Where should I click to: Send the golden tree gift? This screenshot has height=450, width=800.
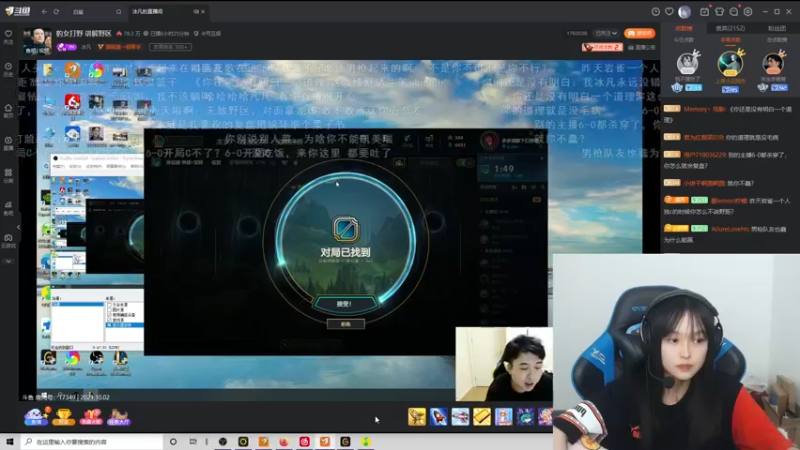point(417,417)
